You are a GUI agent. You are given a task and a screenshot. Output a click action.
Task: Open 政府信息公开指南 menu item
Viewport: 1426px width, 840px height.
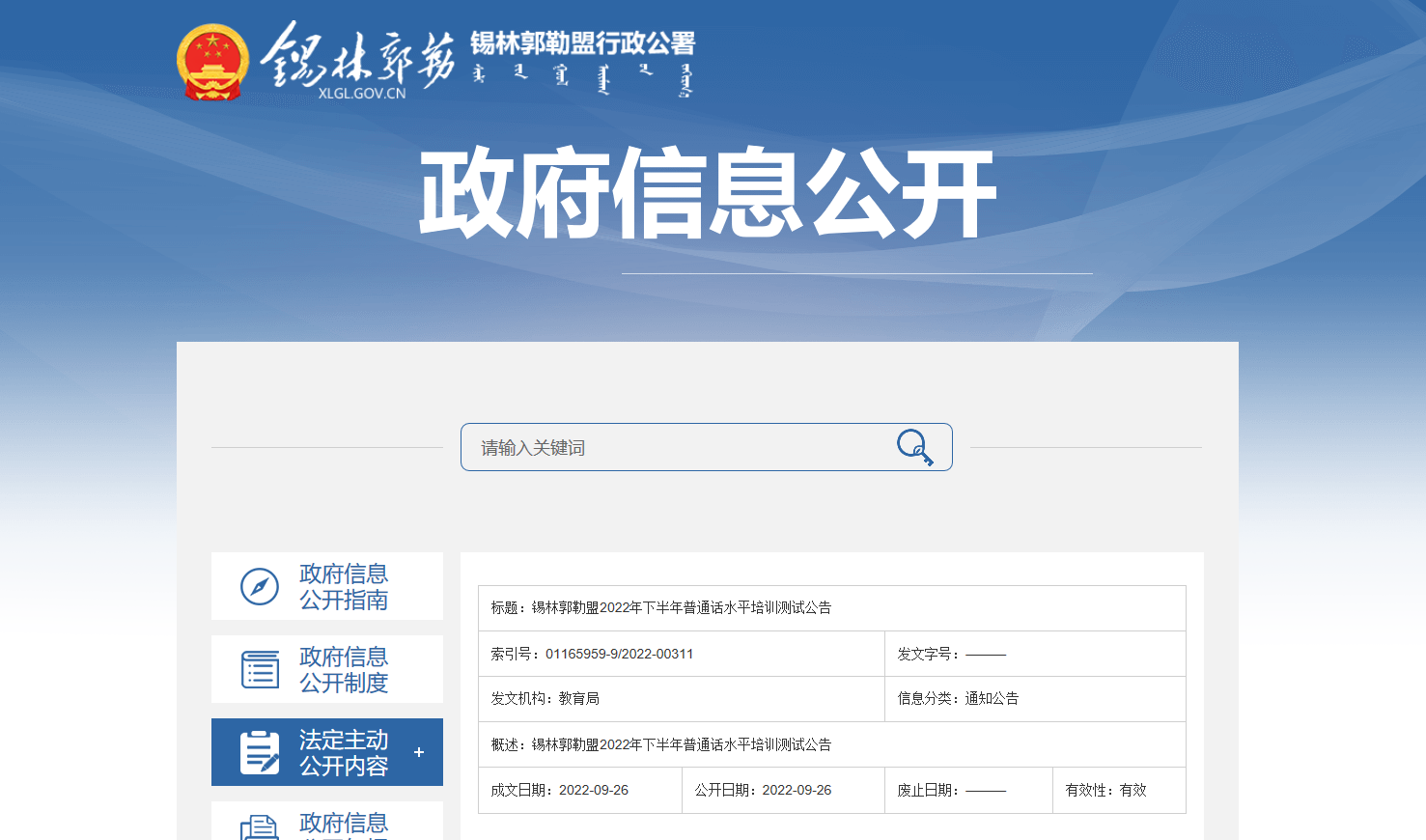(x=327, y=586)
